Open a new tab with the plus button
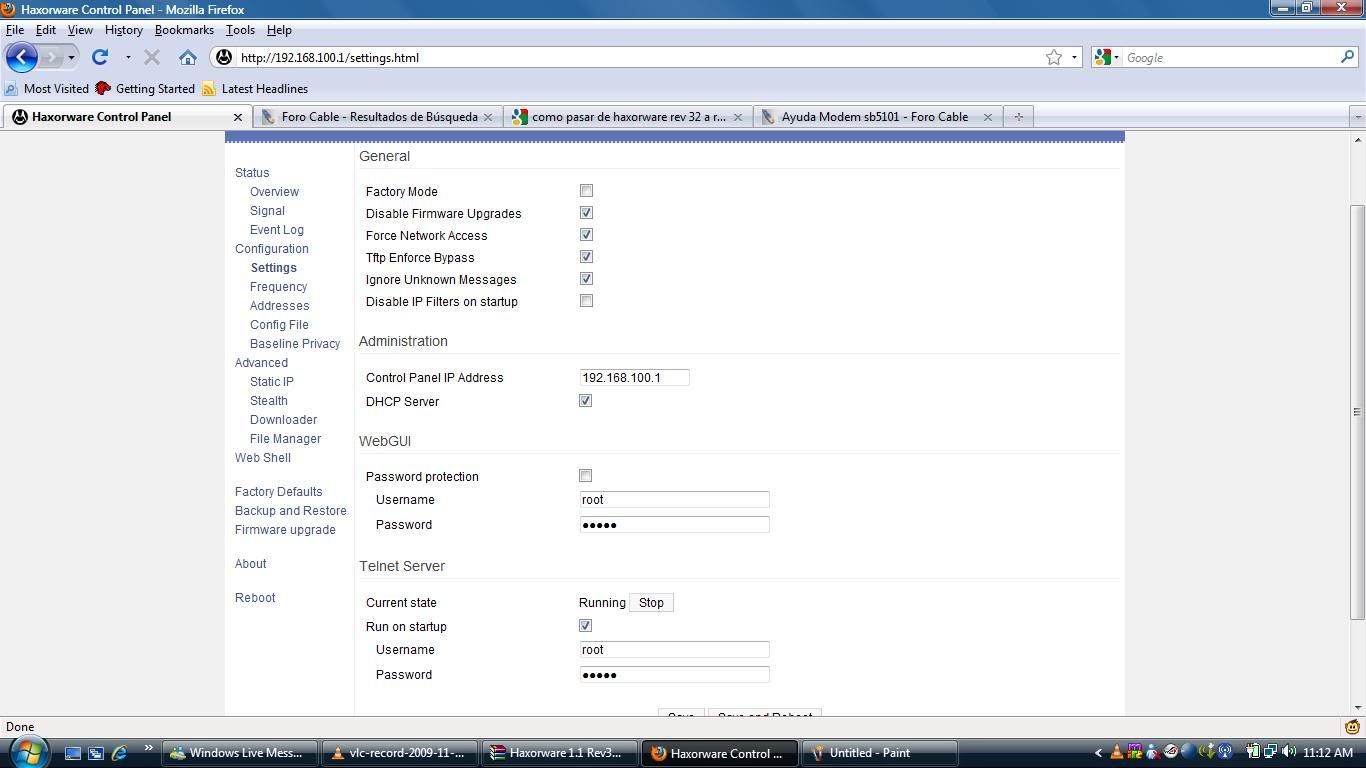The width and height of the screenshot is (1366, 768). pyautogui.click(x=1018, y=117)
